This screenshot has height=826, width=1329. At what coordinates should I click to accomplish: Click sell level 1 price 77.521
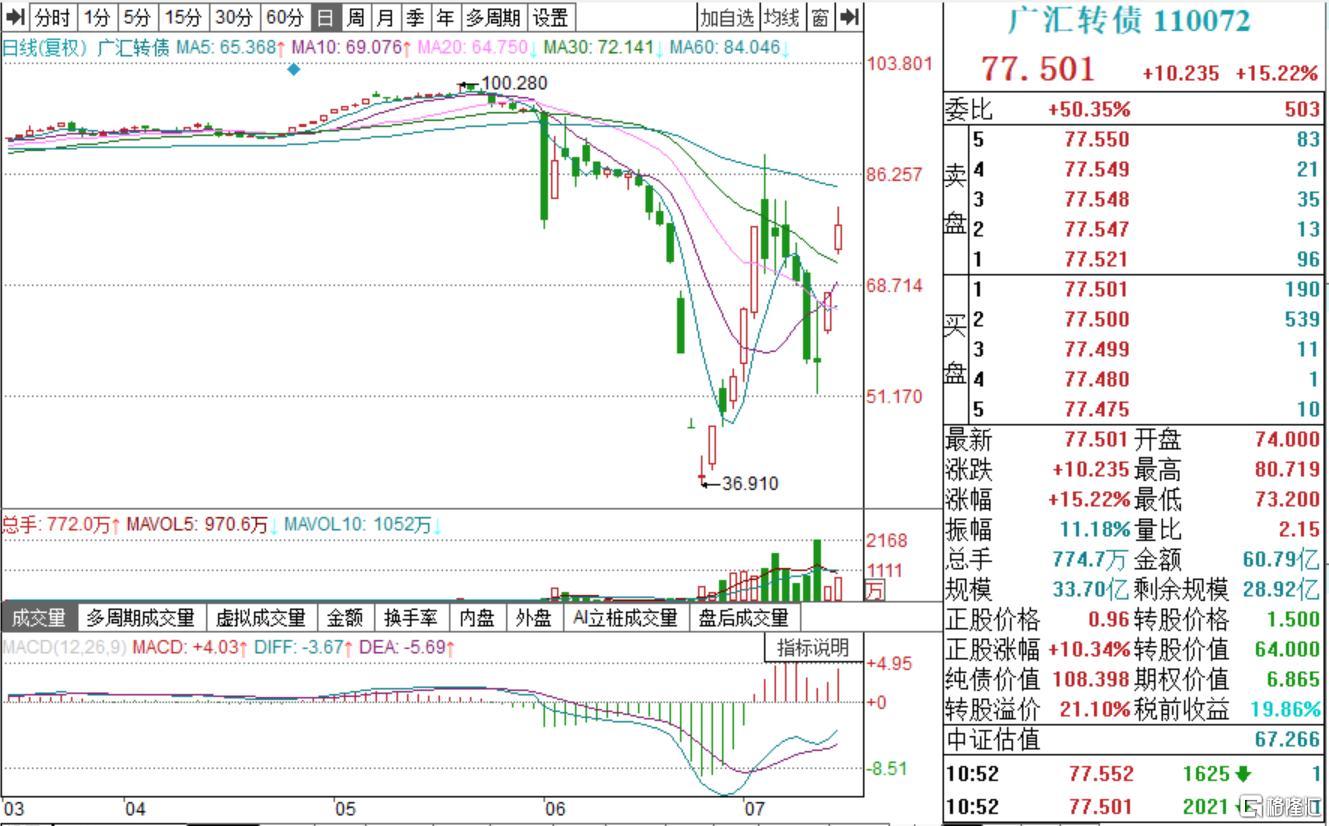[x=1097, y=259]
